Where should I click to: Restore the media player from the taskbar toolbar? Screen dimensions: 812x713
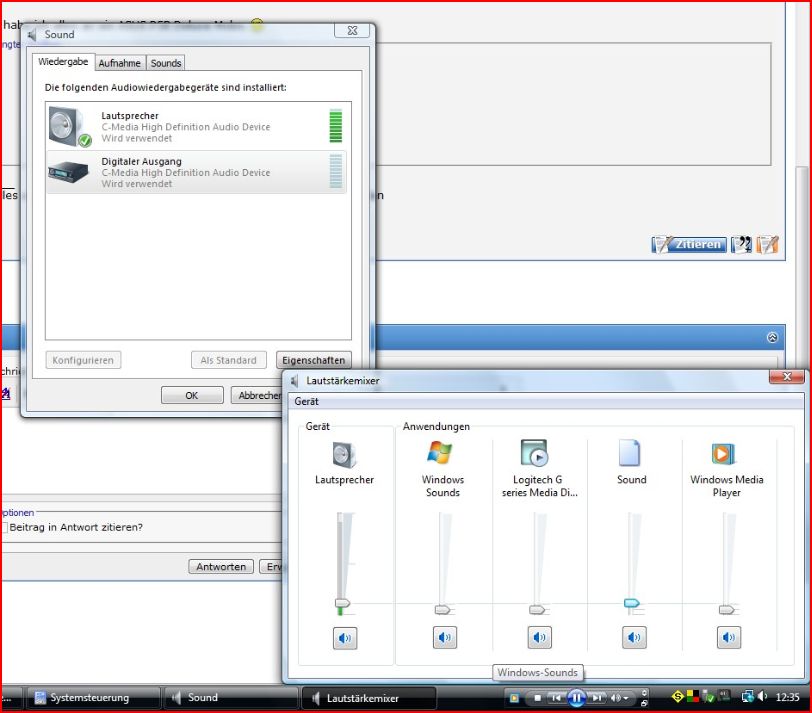[x=644, y=703]
